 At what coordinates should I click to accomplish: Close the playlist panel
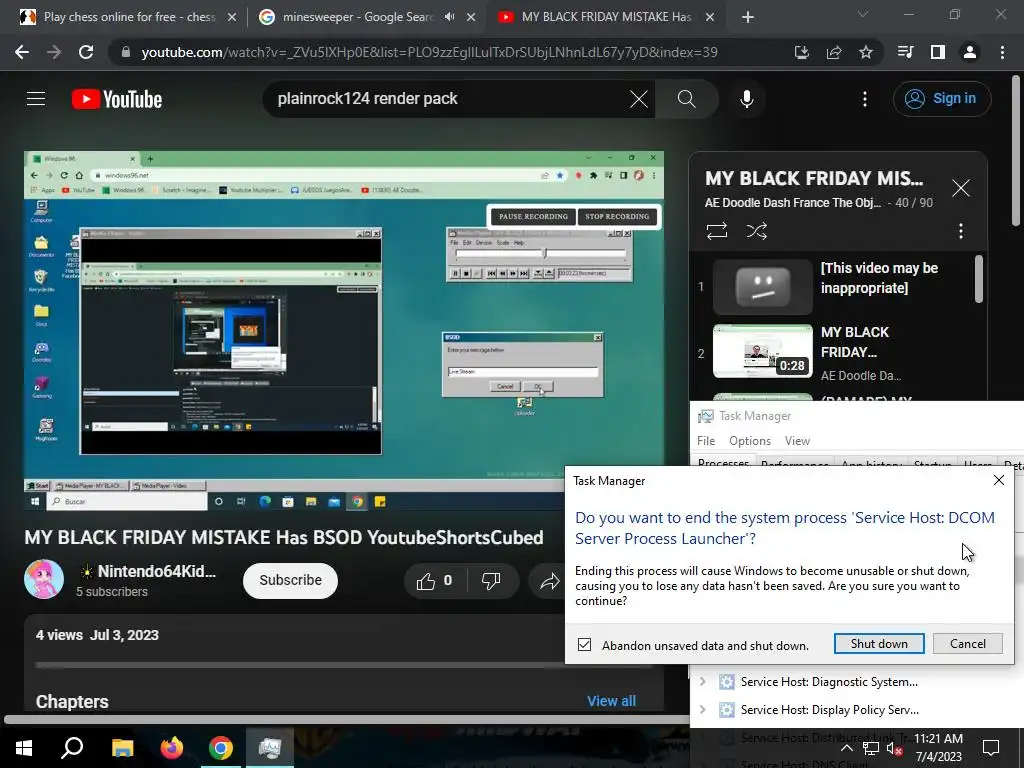(961, 189)
